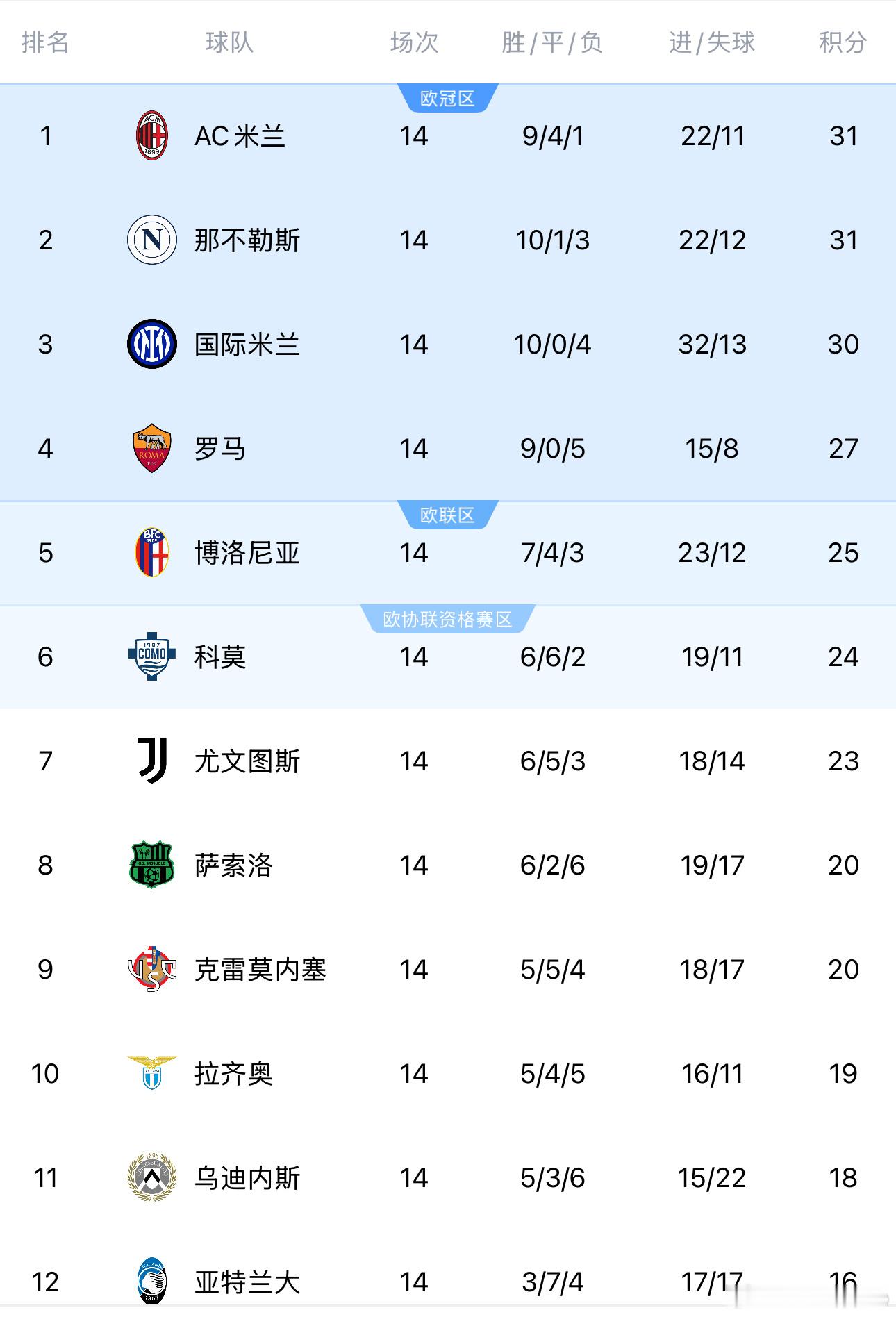Click the 欧联区 zone label

(448, 515)
